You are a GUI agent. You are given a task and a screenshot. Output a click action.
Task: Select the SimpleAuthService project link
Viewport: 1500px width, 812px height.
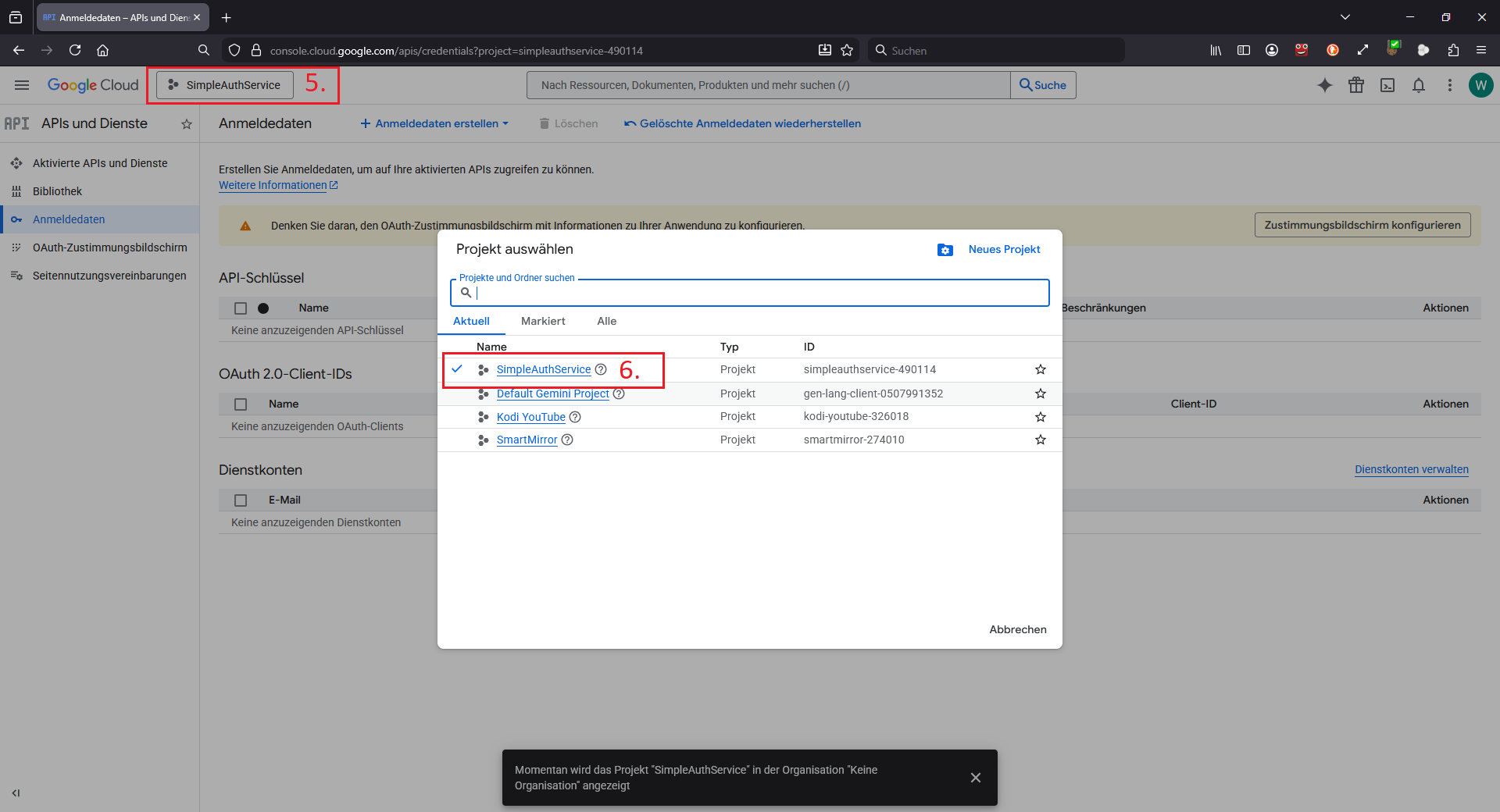click(x=544, y=369)
